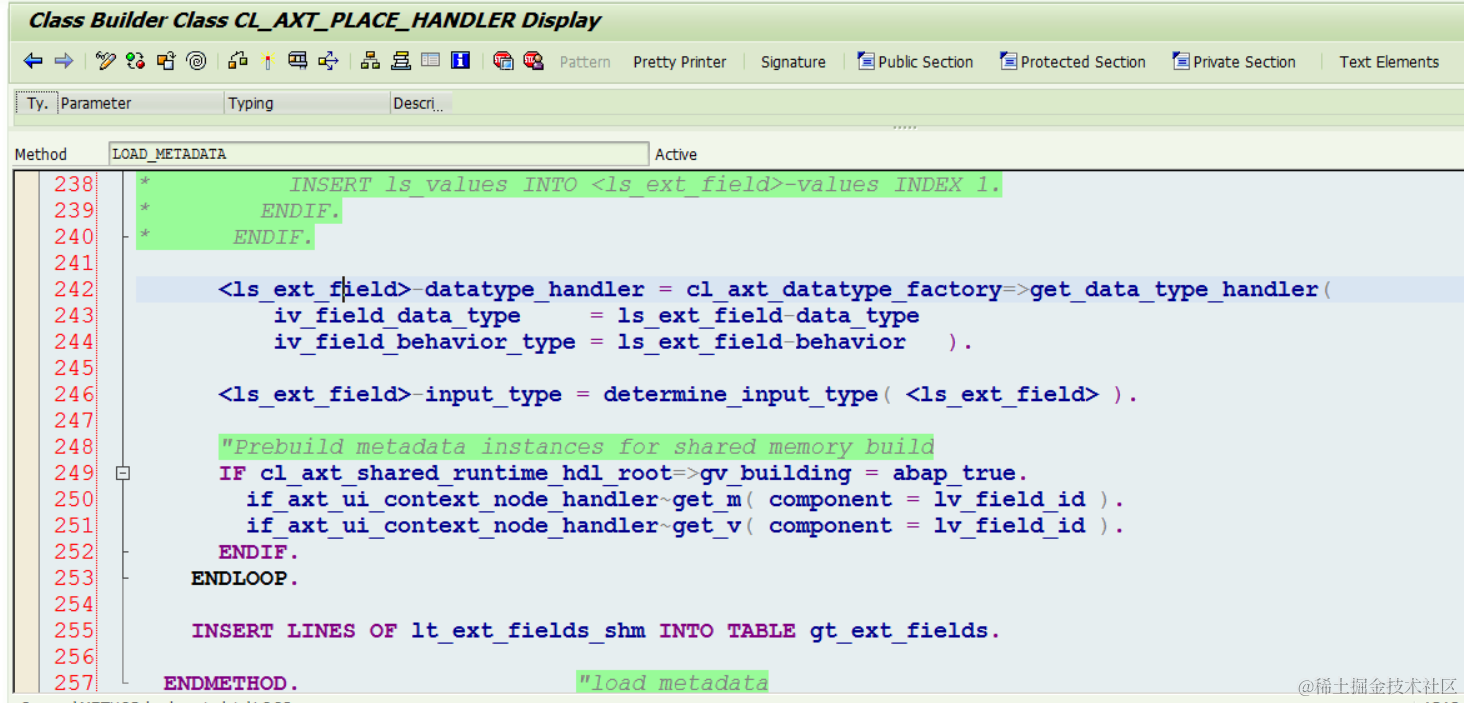Click the Method field showing LOAD_METADATA
The width and height of the screenshot is (1464, 703).
click(378, 154)
